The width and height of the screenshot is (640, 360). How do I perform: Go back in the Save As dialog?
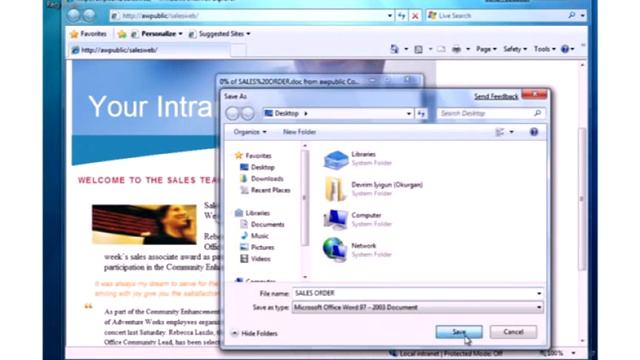[x=233, y=113]
